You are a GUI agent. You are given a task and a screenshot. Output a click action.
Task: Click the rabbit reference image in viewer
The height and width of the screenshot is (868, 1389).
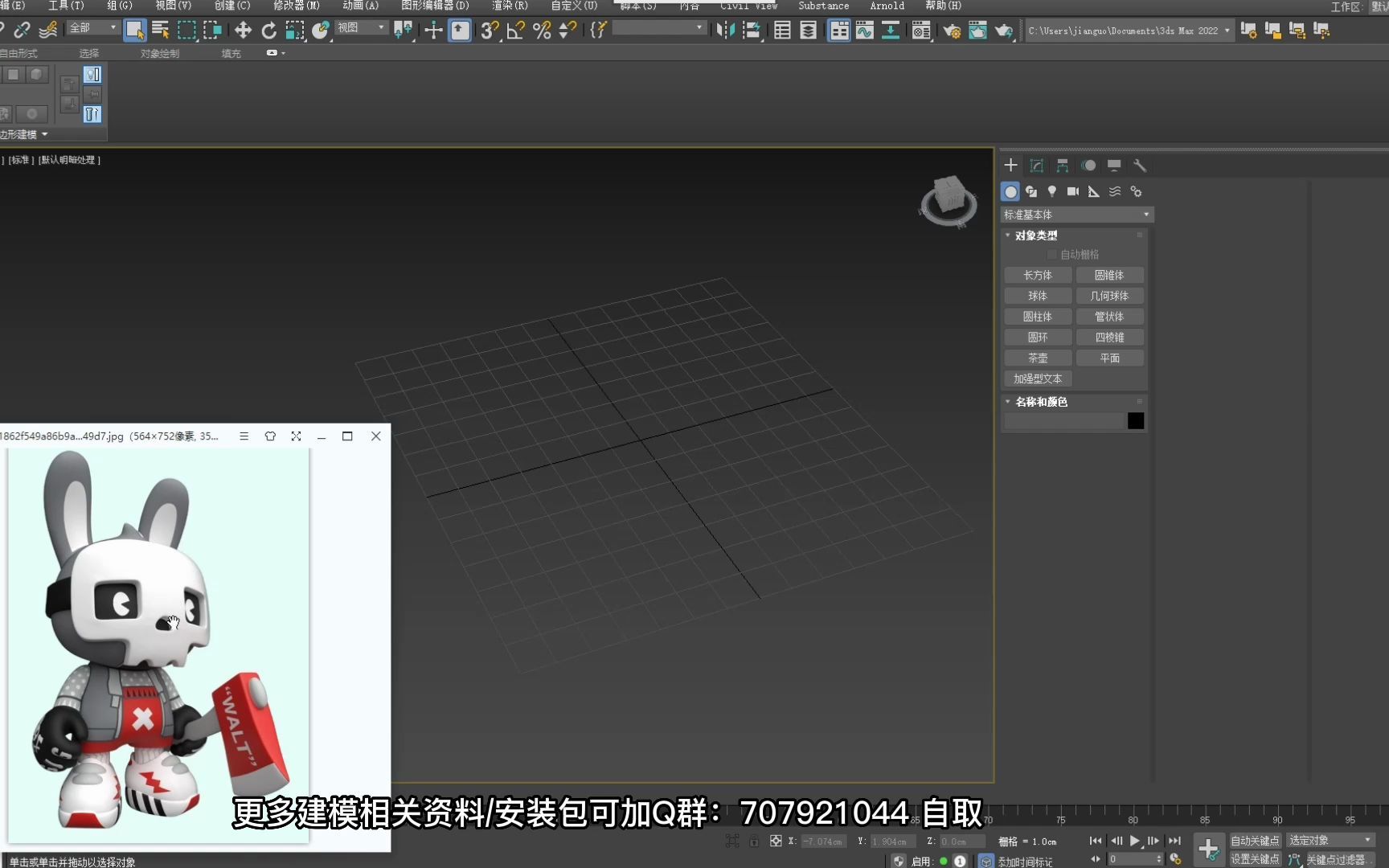click(x=158, y=646)
